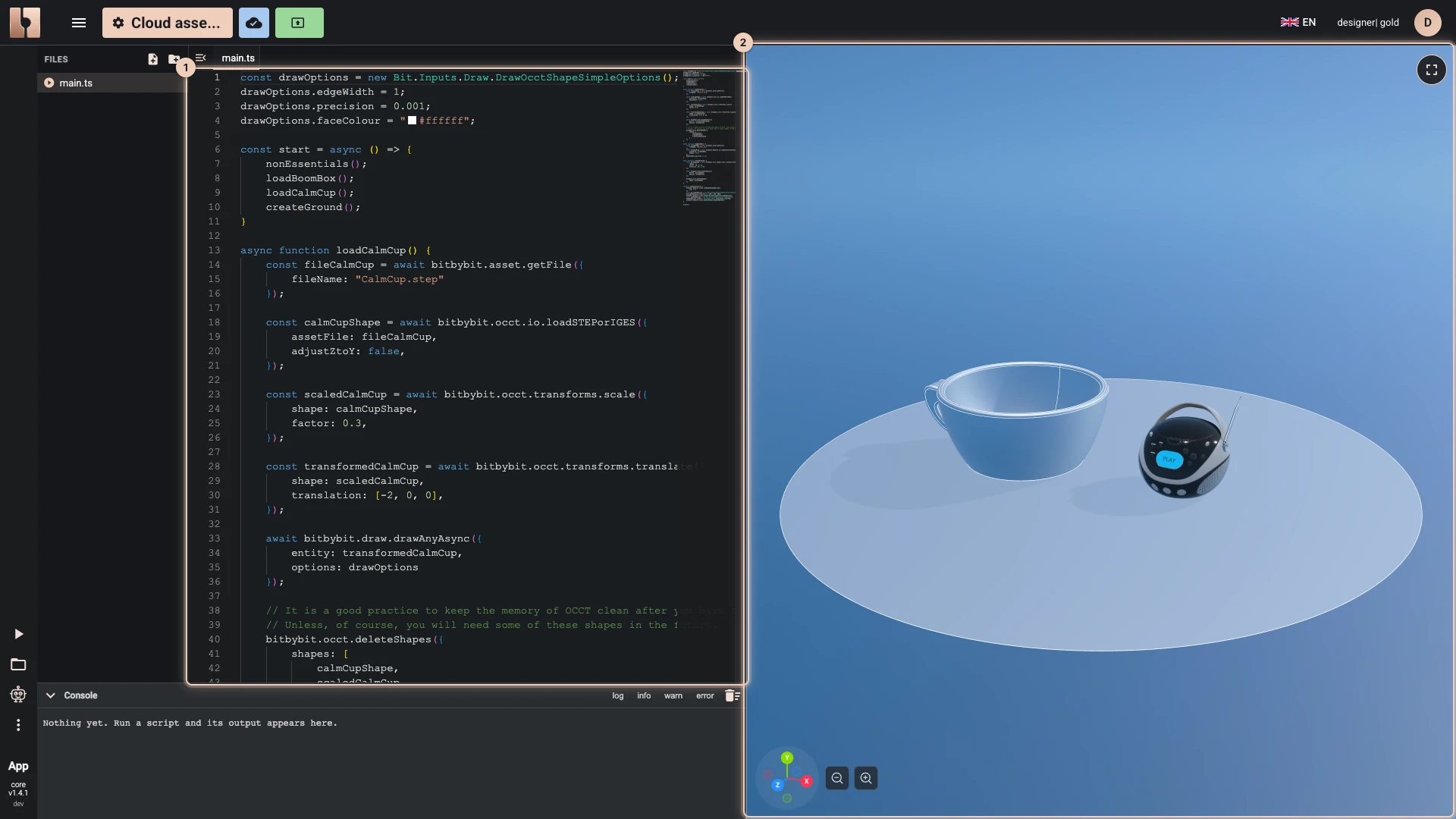Screen dimensions: 1456x819
Task: Switch to the main.ts editor tab
Action: tap(238, 58)
